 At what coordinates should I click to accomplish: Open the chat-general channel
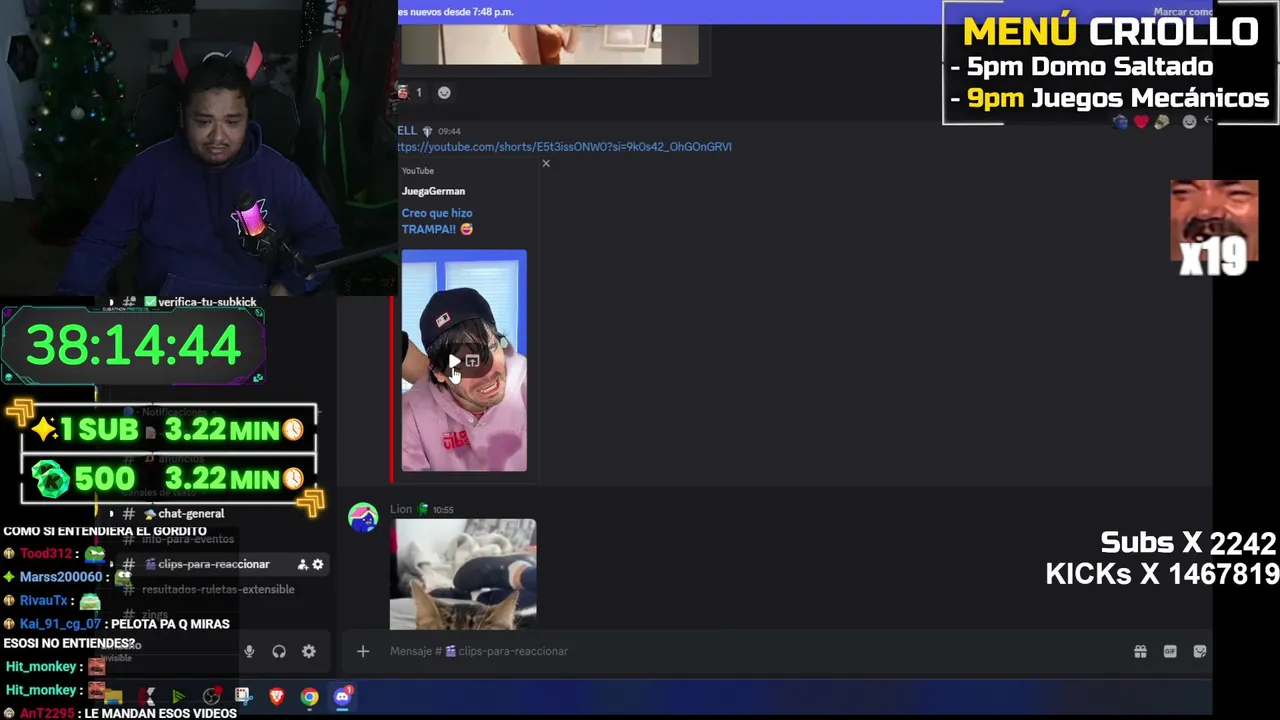pyautogui.click(x=190, y=513)
